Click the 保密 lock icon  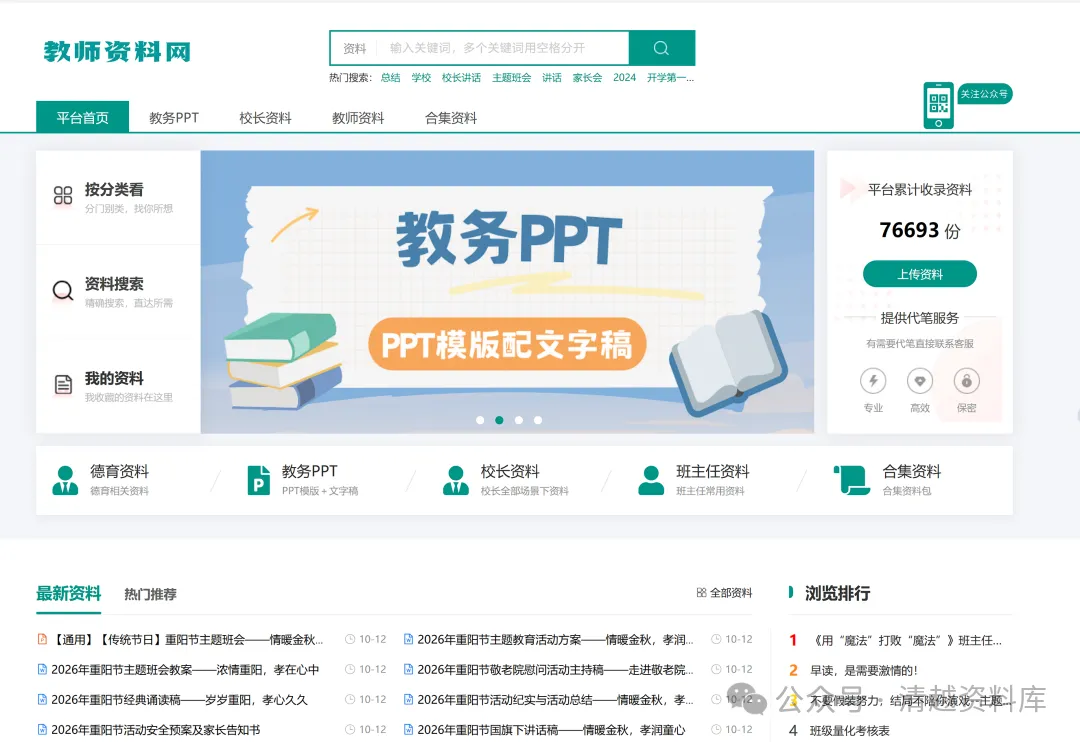(x=966, y=381)
